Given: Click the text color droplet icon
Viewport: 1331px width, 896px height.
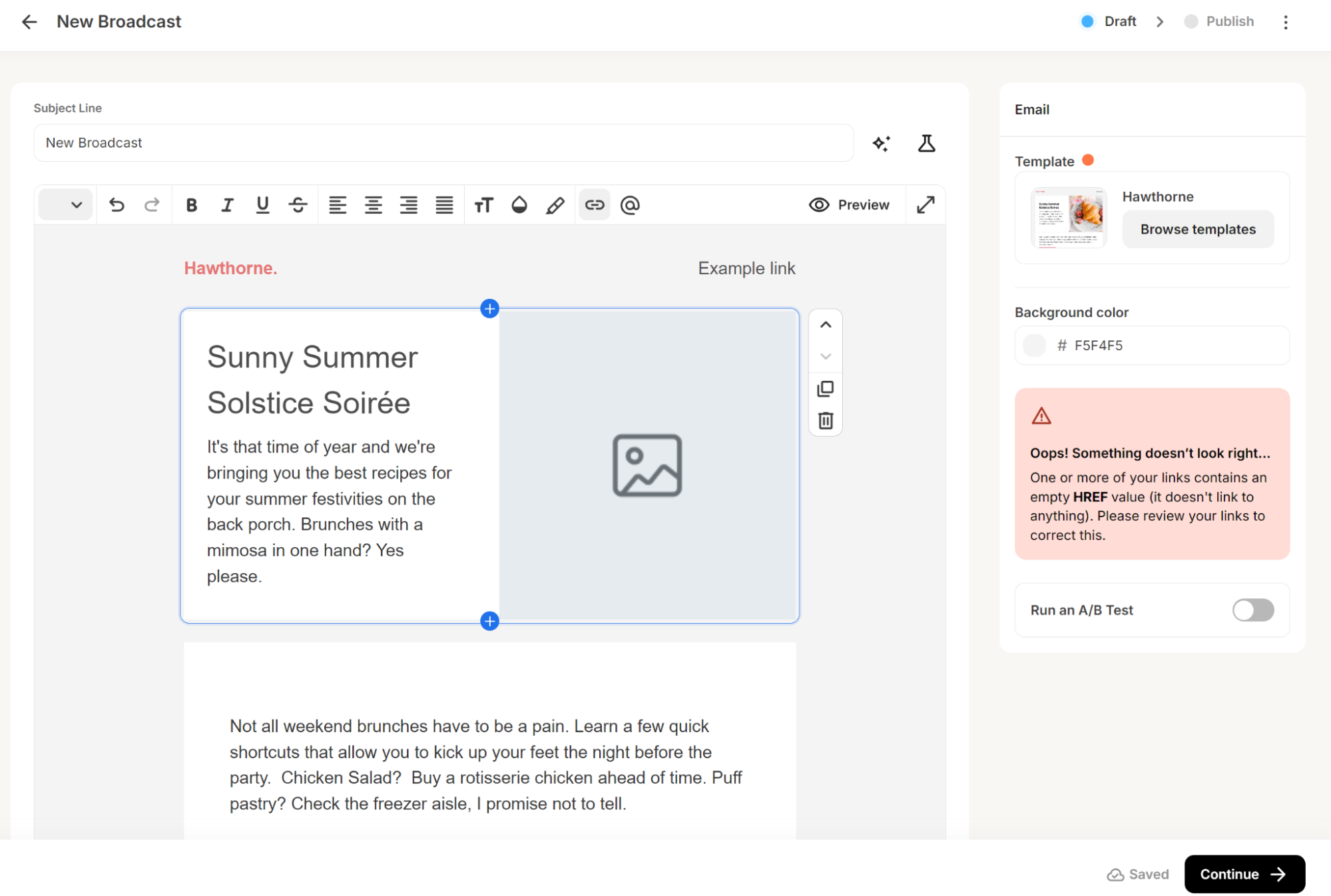Looking at the screenshot, I should point(519,205).
